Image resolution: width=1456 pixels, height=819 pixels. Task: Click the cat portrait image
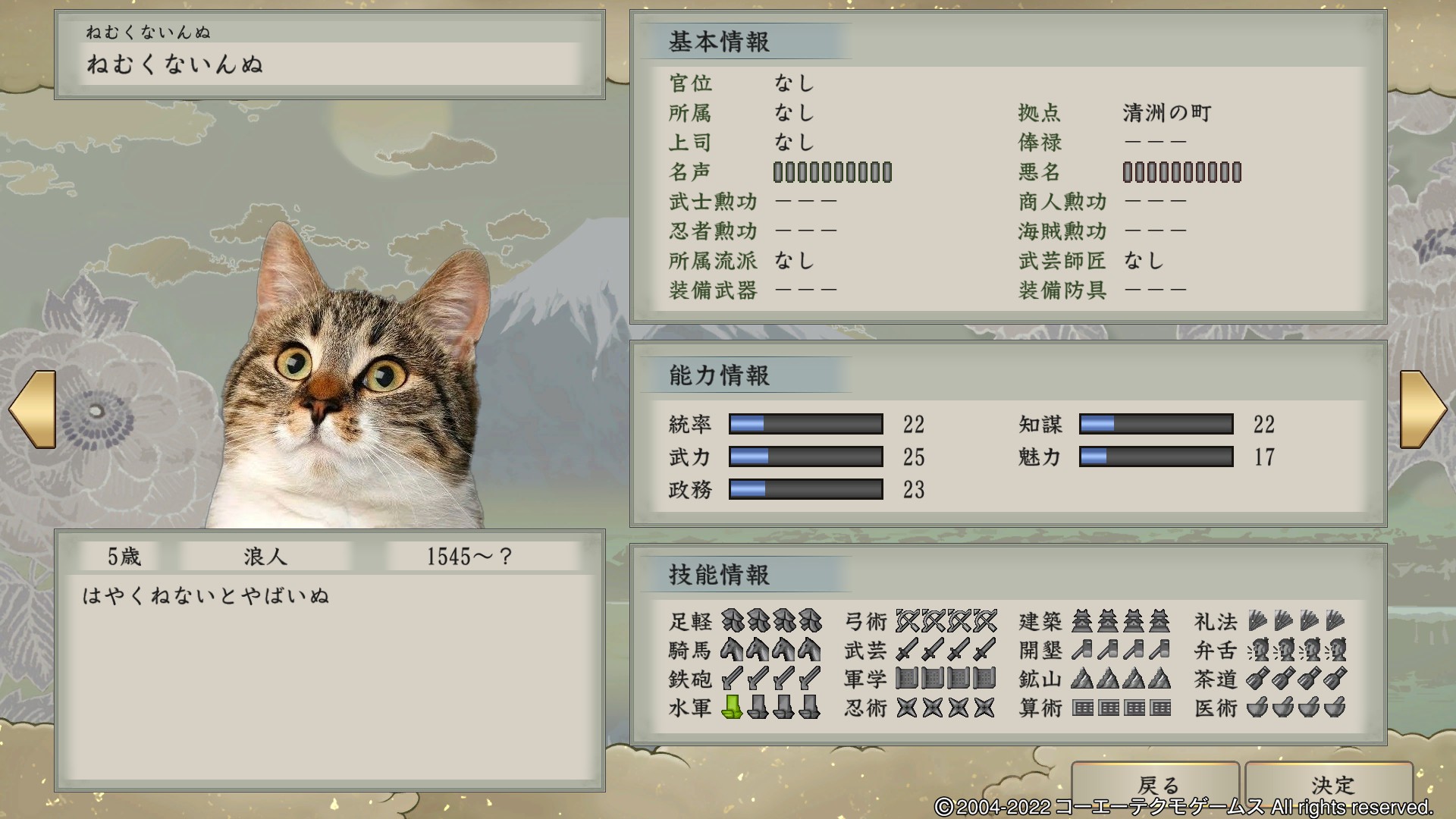point(349,375)
